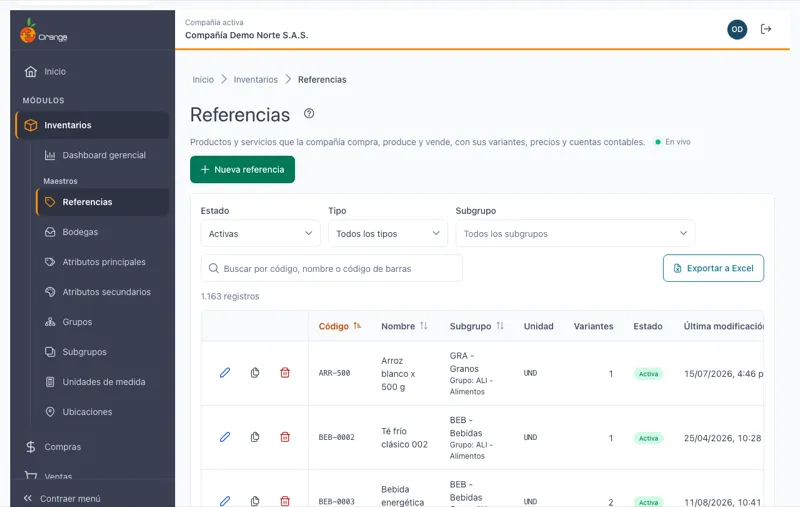Delete the BEB-0002 reference
This screenshot has height=507, width=800.
pos(285,437)
